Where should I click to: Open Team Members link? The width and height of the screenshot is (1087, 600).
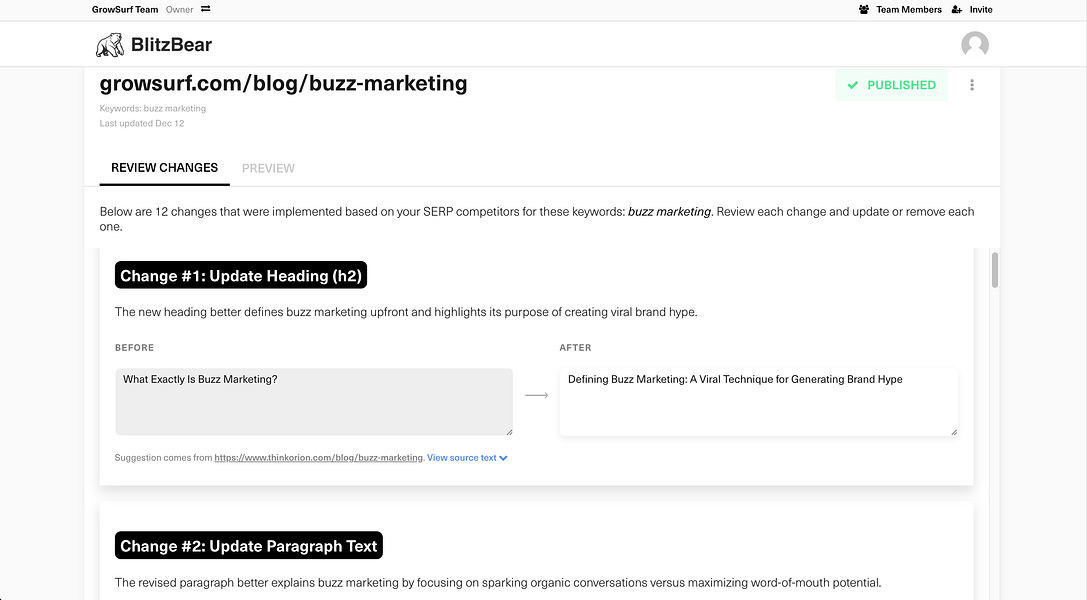908,10
